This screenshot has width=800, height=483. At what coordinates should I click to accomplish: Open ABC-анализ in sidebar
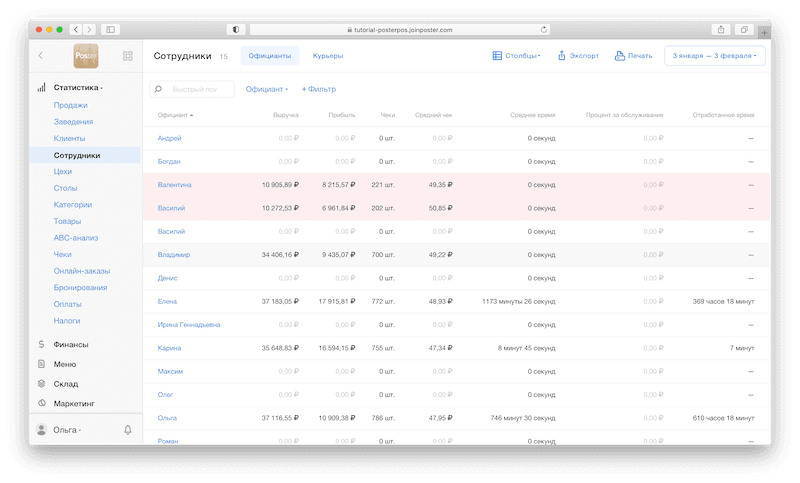(x=76, y=238)
